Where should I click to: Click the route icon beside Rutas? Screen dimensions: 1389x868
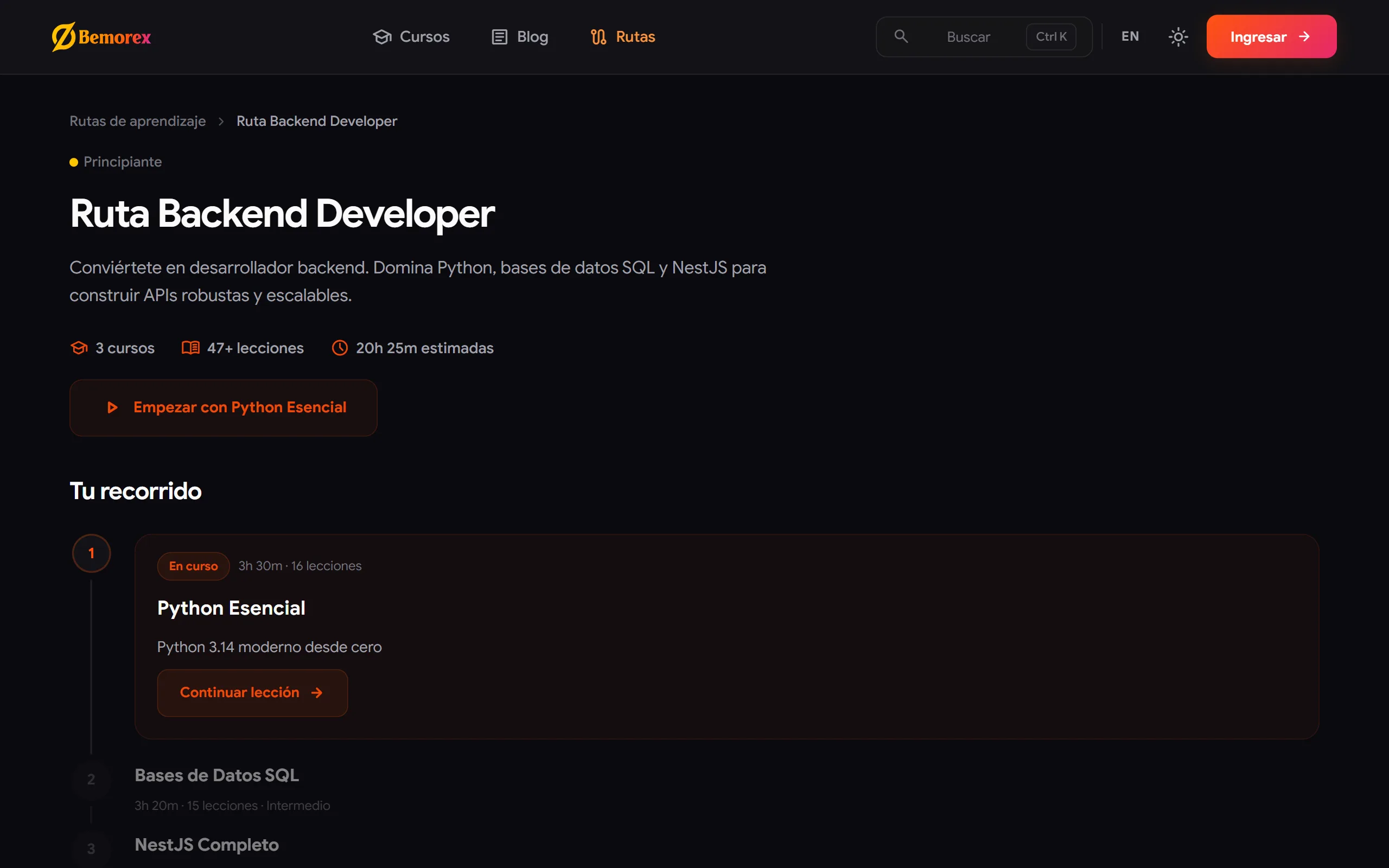598,37
